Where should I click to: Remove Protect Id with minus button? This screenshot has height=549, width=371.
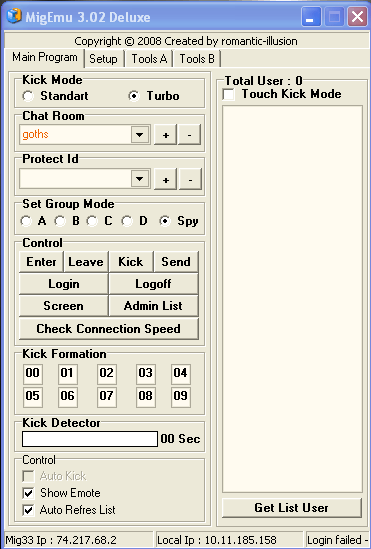click(x=190, y=179)
